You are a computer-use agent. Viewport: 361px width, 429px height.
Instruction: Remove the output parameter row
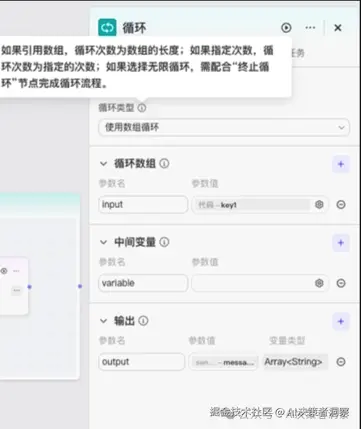(x=341, y=362)
